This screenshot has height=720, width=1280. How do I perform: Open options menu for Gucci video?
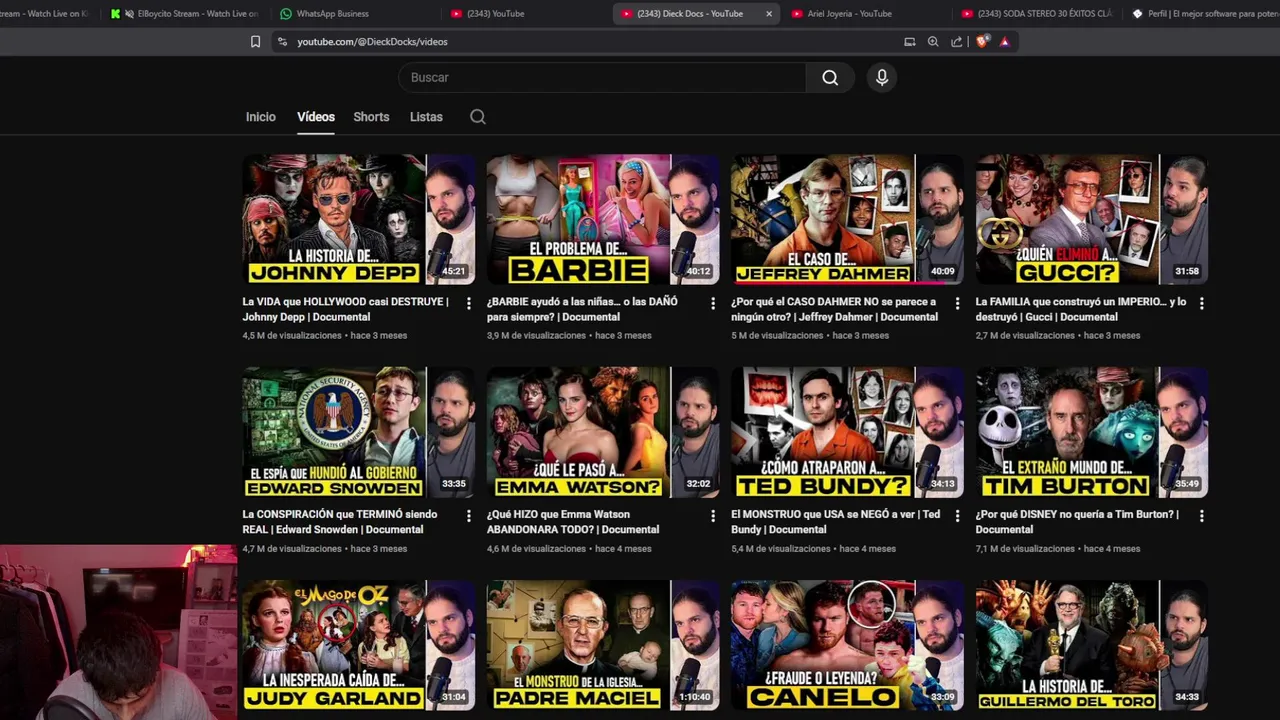pyautogui.click(x=1201, y=303)
